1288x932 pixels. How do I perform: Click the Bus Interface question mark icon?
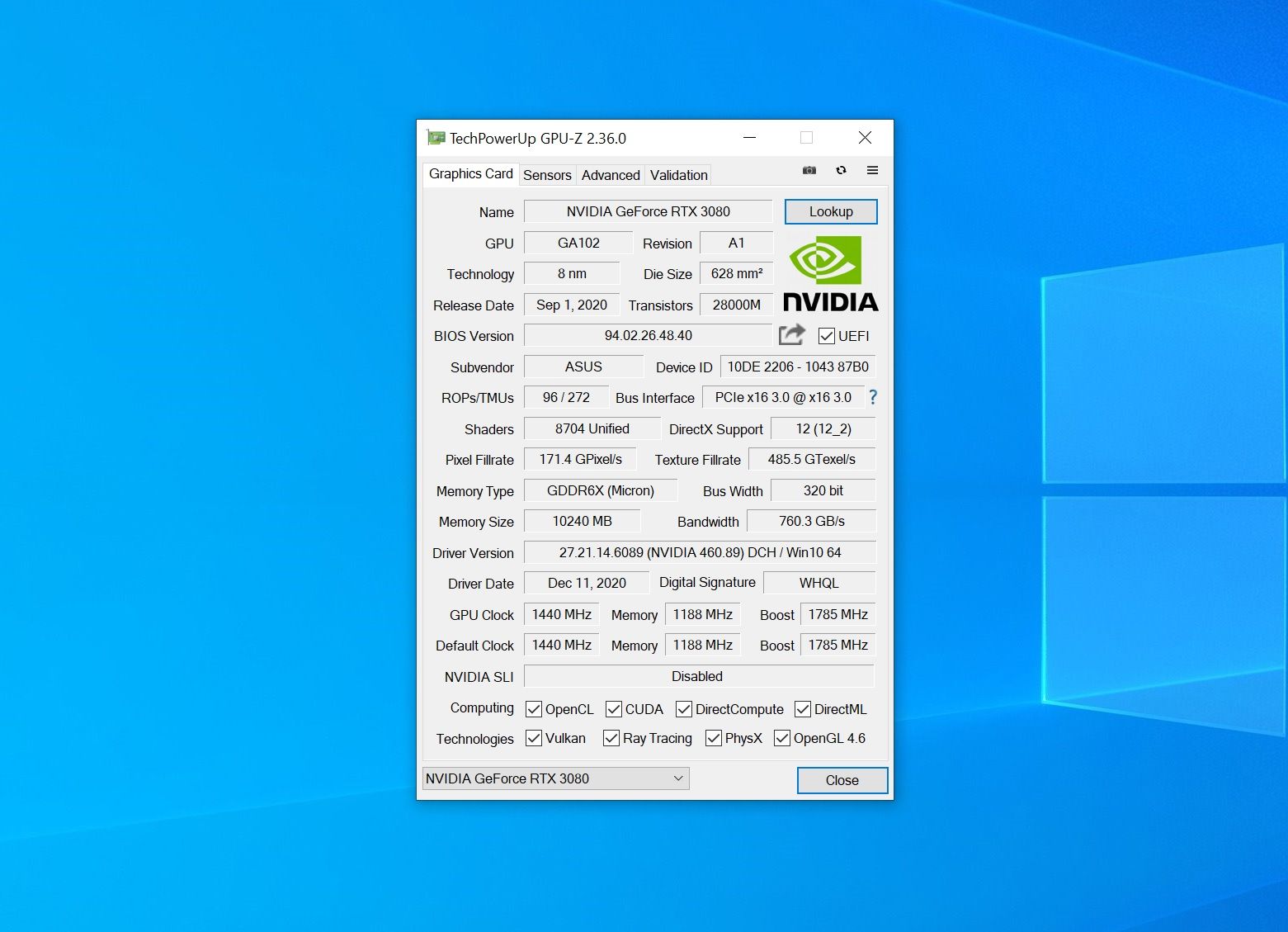tap(873, 397)
